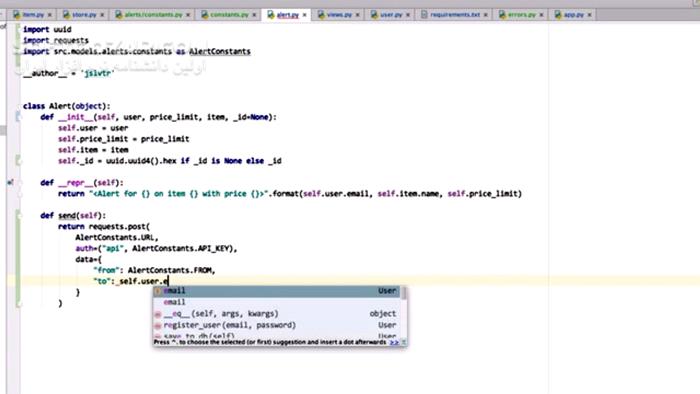Click 'self.price_limit = price_limit' line
The height and width of the screenshot is (394, 700).
point(124,139)
